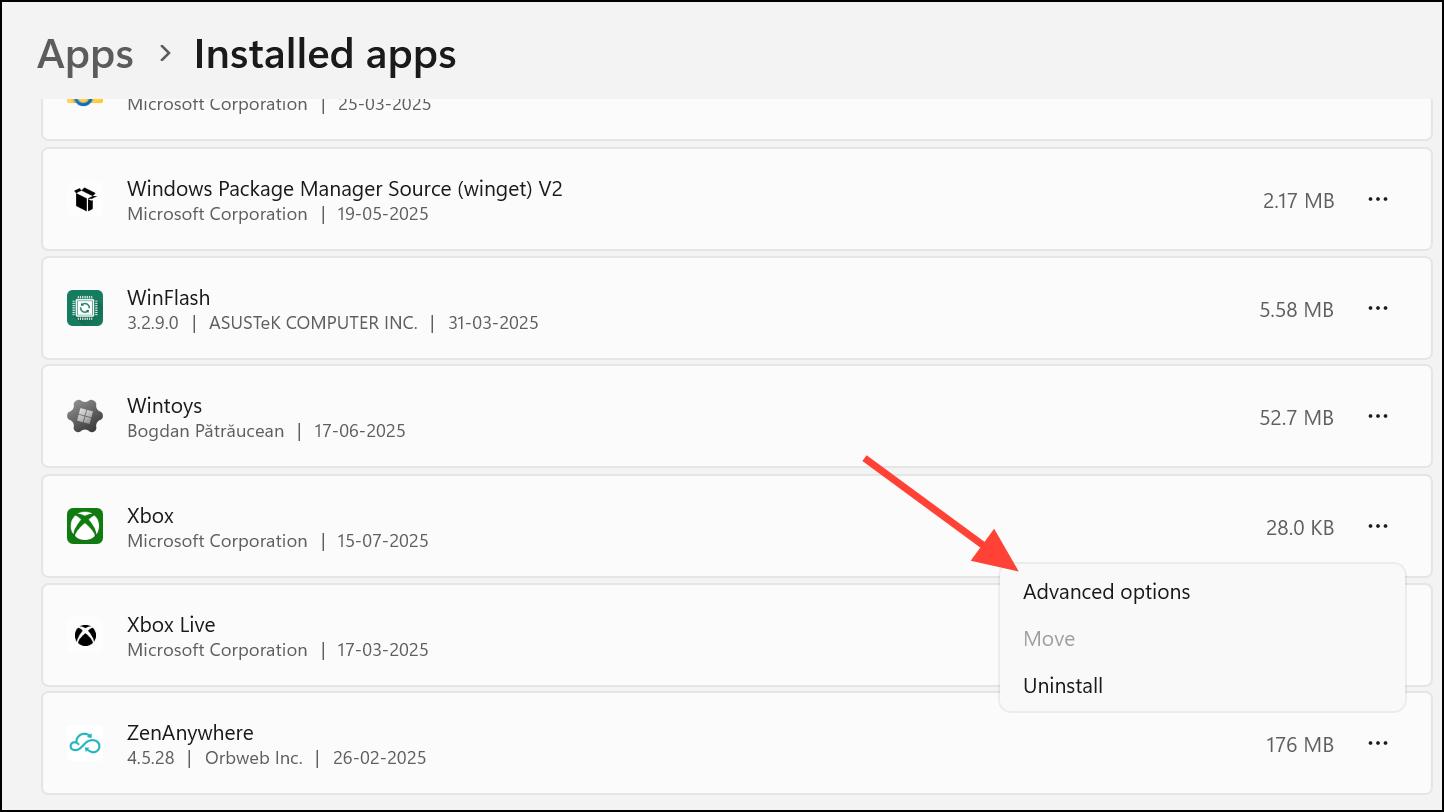Go back to Apps breadcrumb
This screenshot has height=812, width=1444.
(85, 54)
